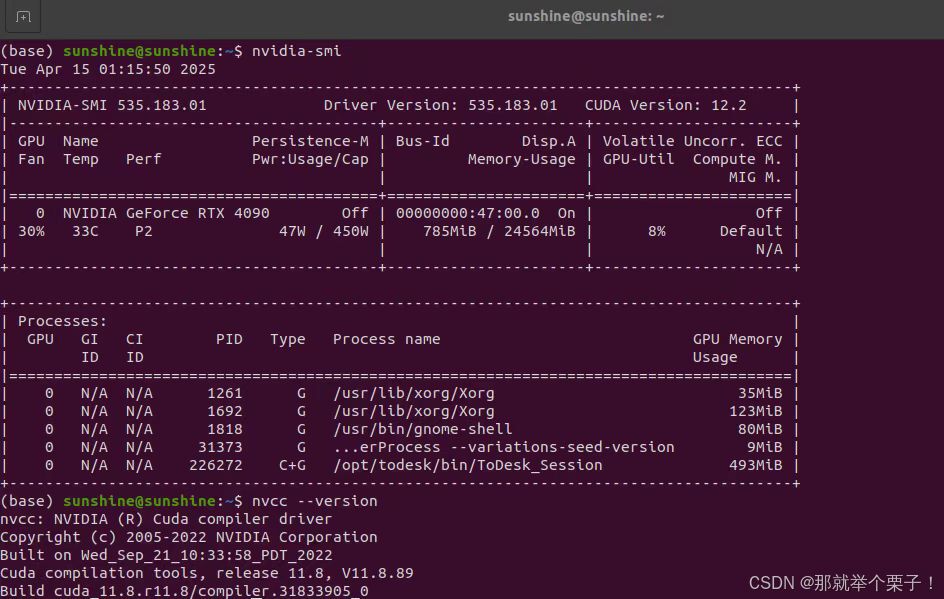Click the window title sunshine@sunshine: ~
Viewport: 944px width, 599px height.
pyautogui.click(x=586, y=16)
